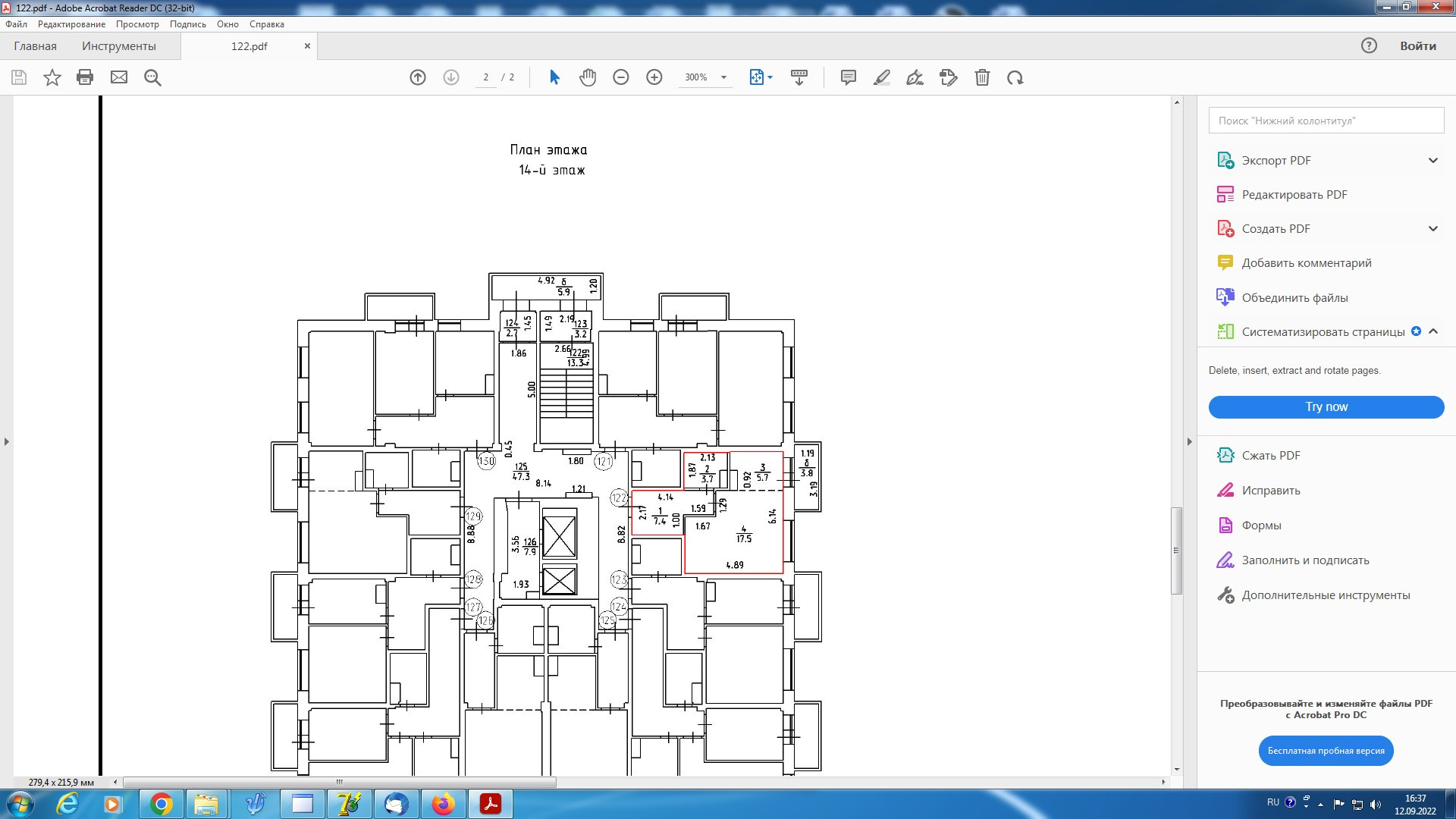Rotate the page with rotate icon
The width and height of the screenshot is (1456, 819).
point(1015,77)
